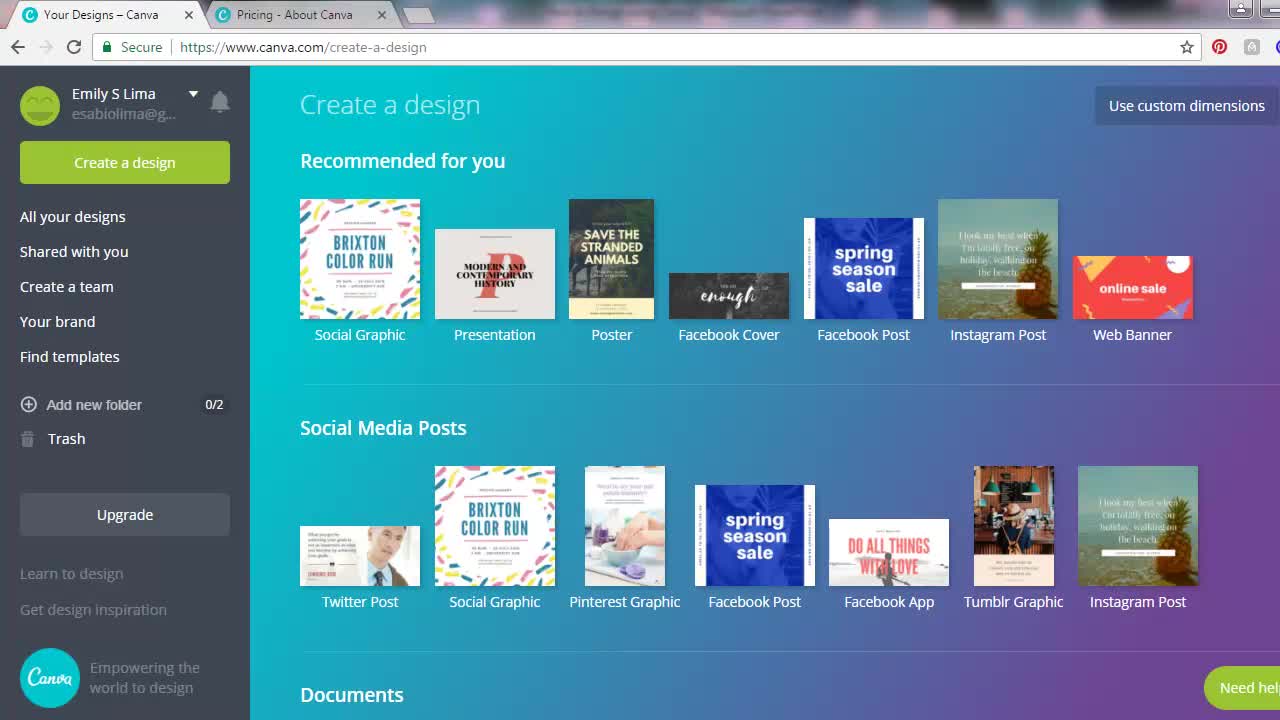This screenshot has width=1280, height=720.
Task: Choose the Facebook App thumbnail
Action: tap(889, 552)
